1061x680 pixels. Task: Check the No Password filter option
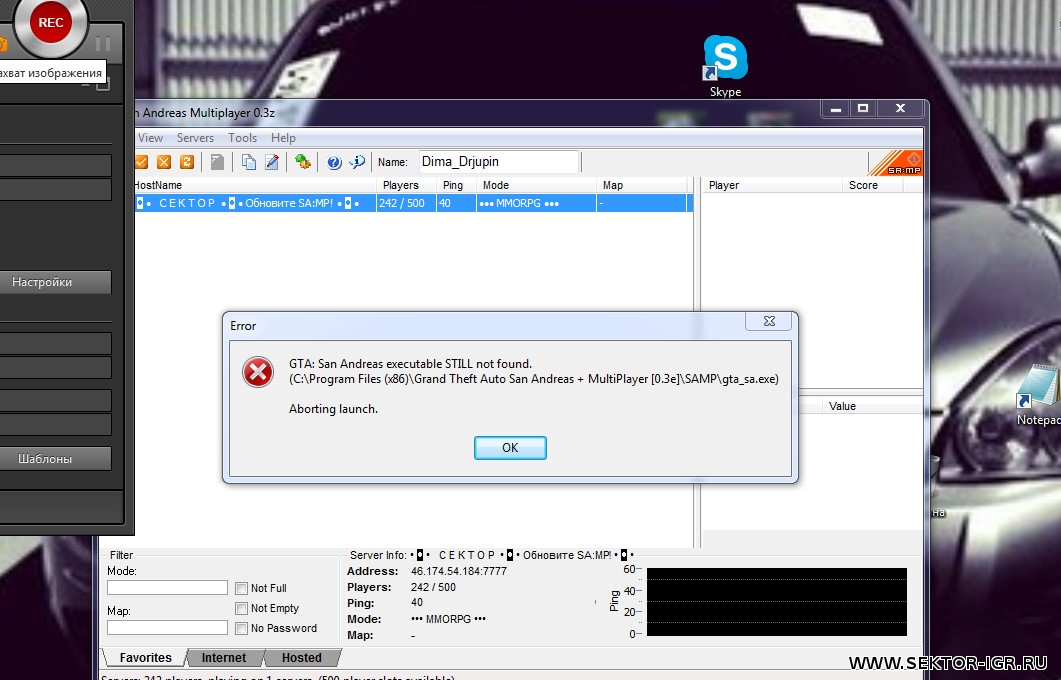(241, 629)
